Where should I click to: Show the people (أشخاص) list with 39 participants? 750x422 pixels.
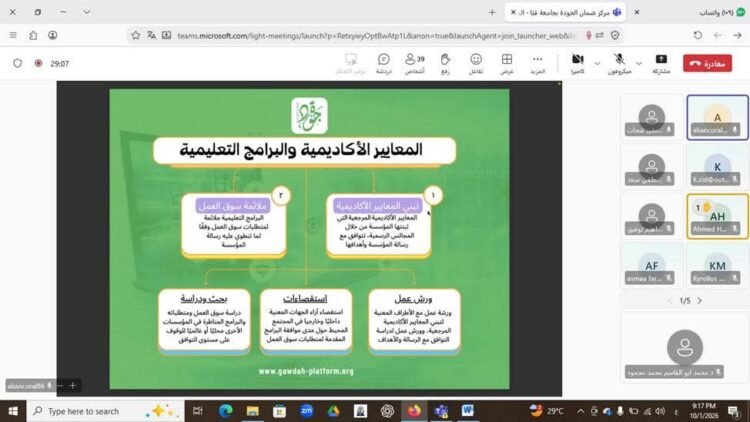point(415,64)
